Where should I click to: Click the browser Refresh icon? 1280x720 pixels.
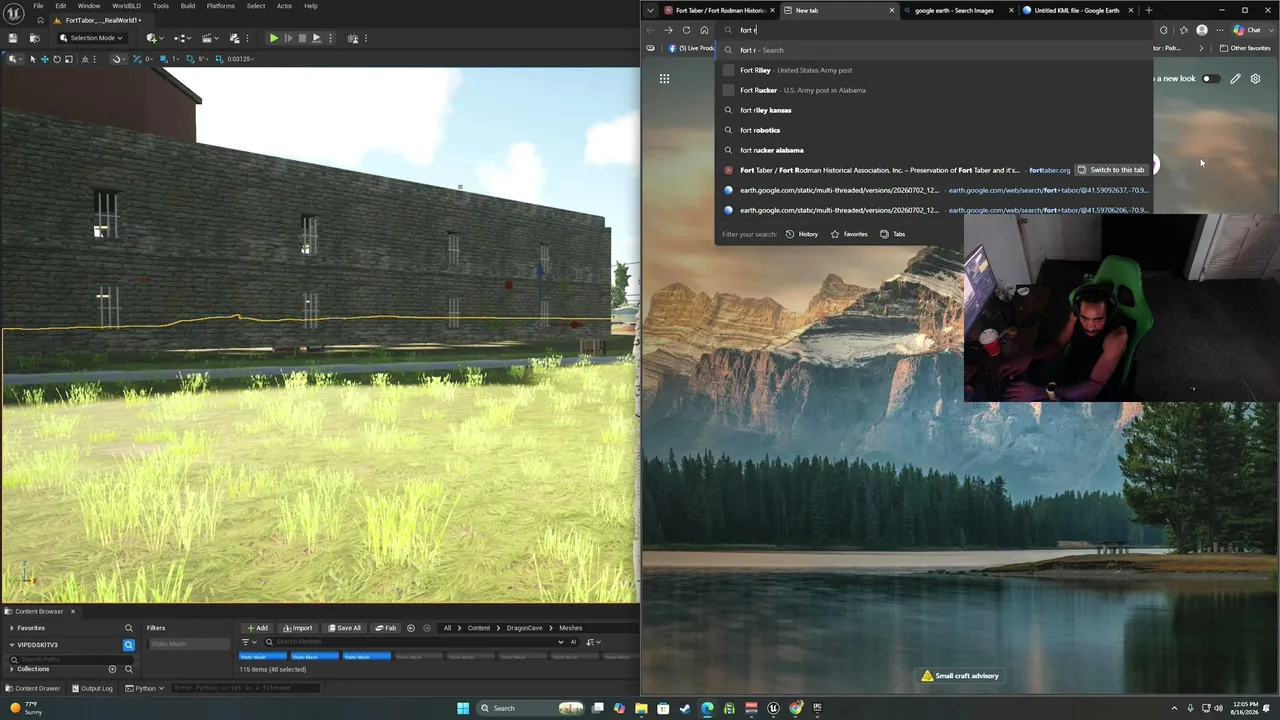point(686,30)
